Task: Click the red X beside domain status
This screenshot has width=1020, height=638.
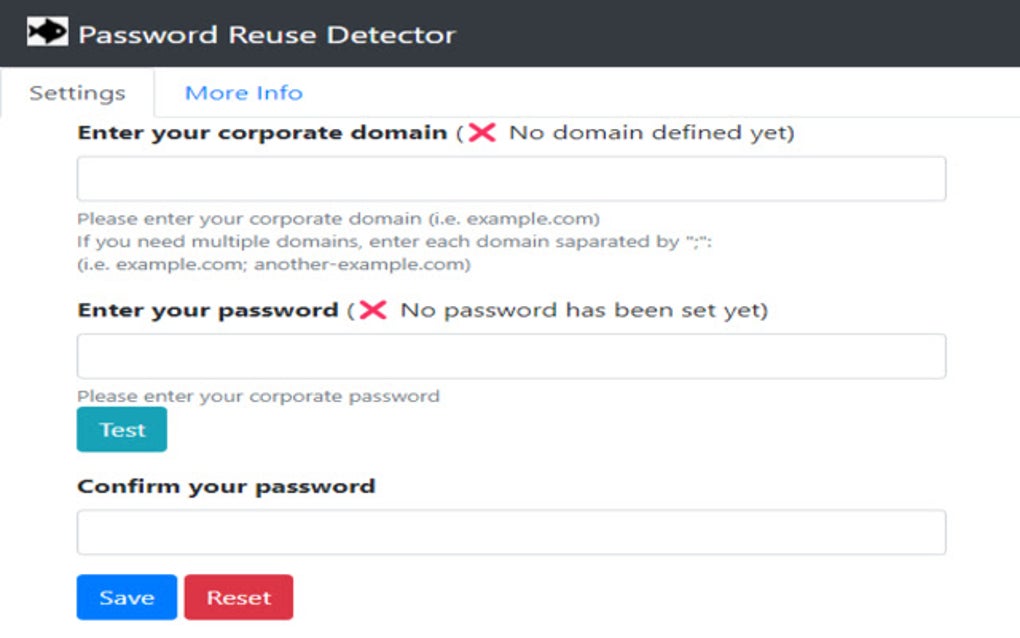Action: [482, 133]
